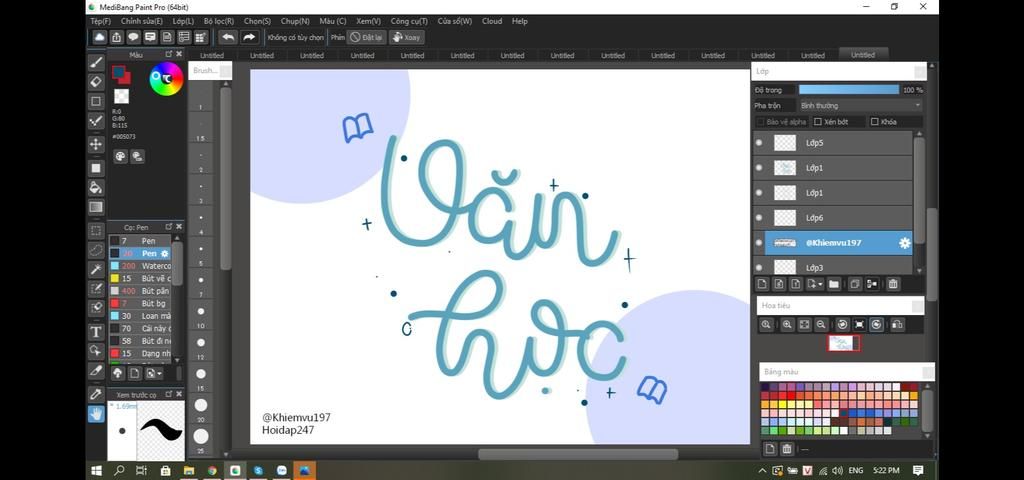The width and height of the screenshot is (1024, 480).
Task: Zoom out in the navigator panel
Action: [822, 325]
